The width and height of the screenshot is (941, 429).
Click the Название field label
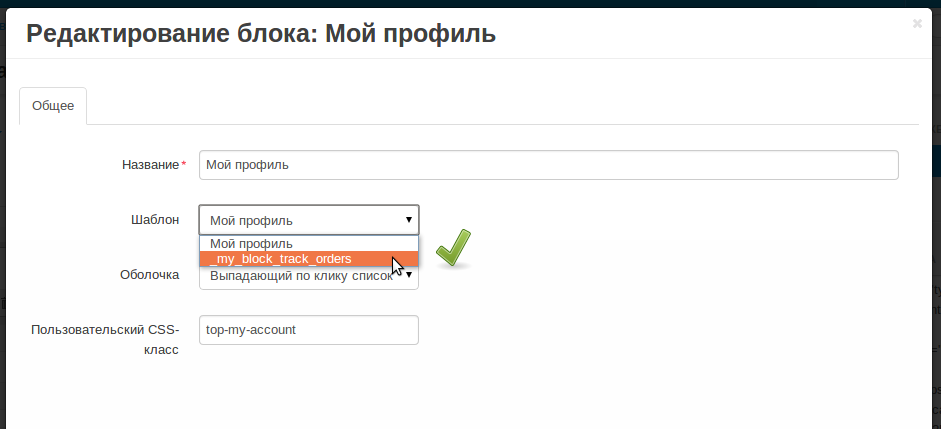pyautogui.click(x=150, y=165)
